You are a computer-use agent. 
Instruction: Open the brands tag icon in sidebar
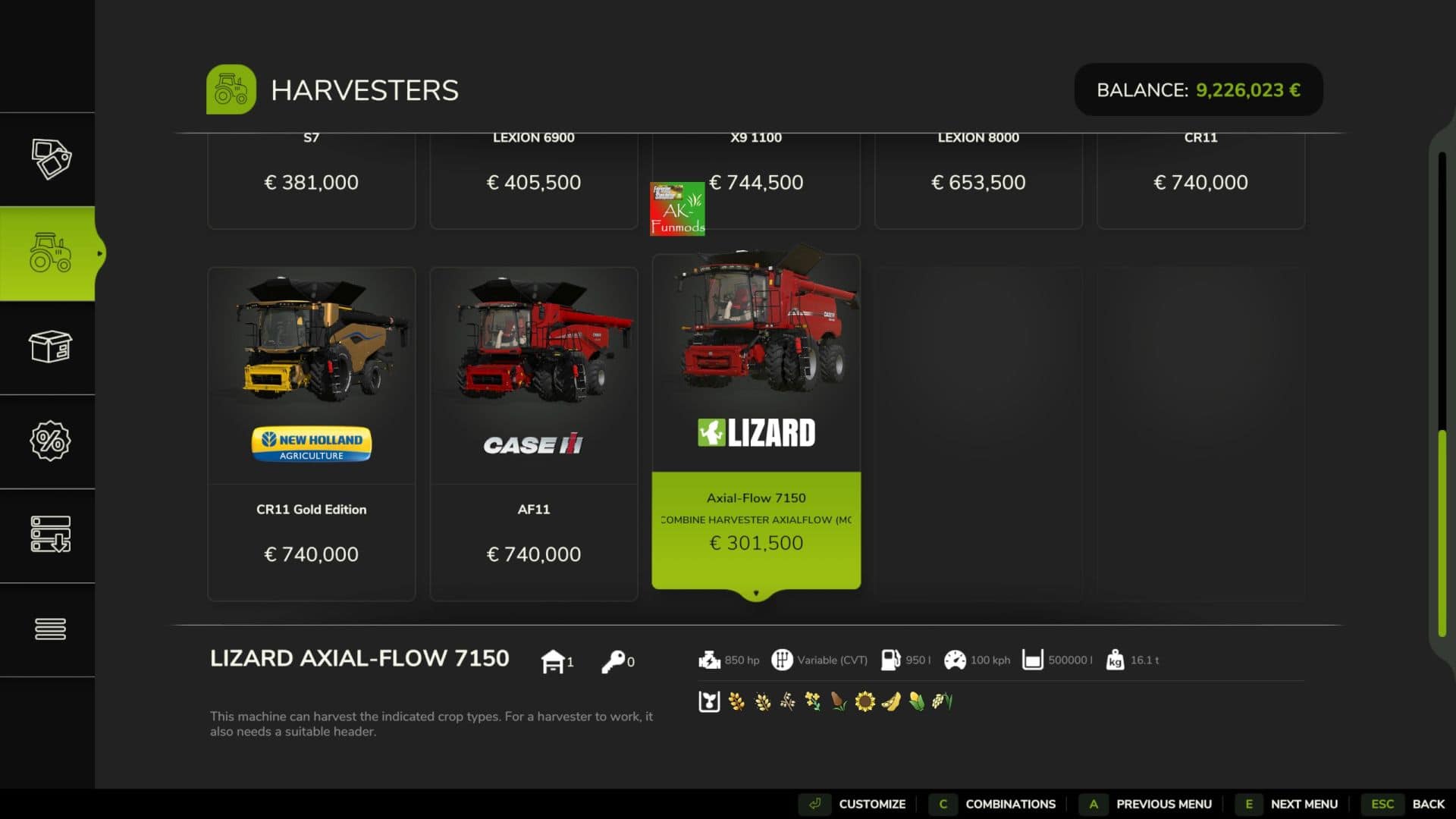(50, 159)
